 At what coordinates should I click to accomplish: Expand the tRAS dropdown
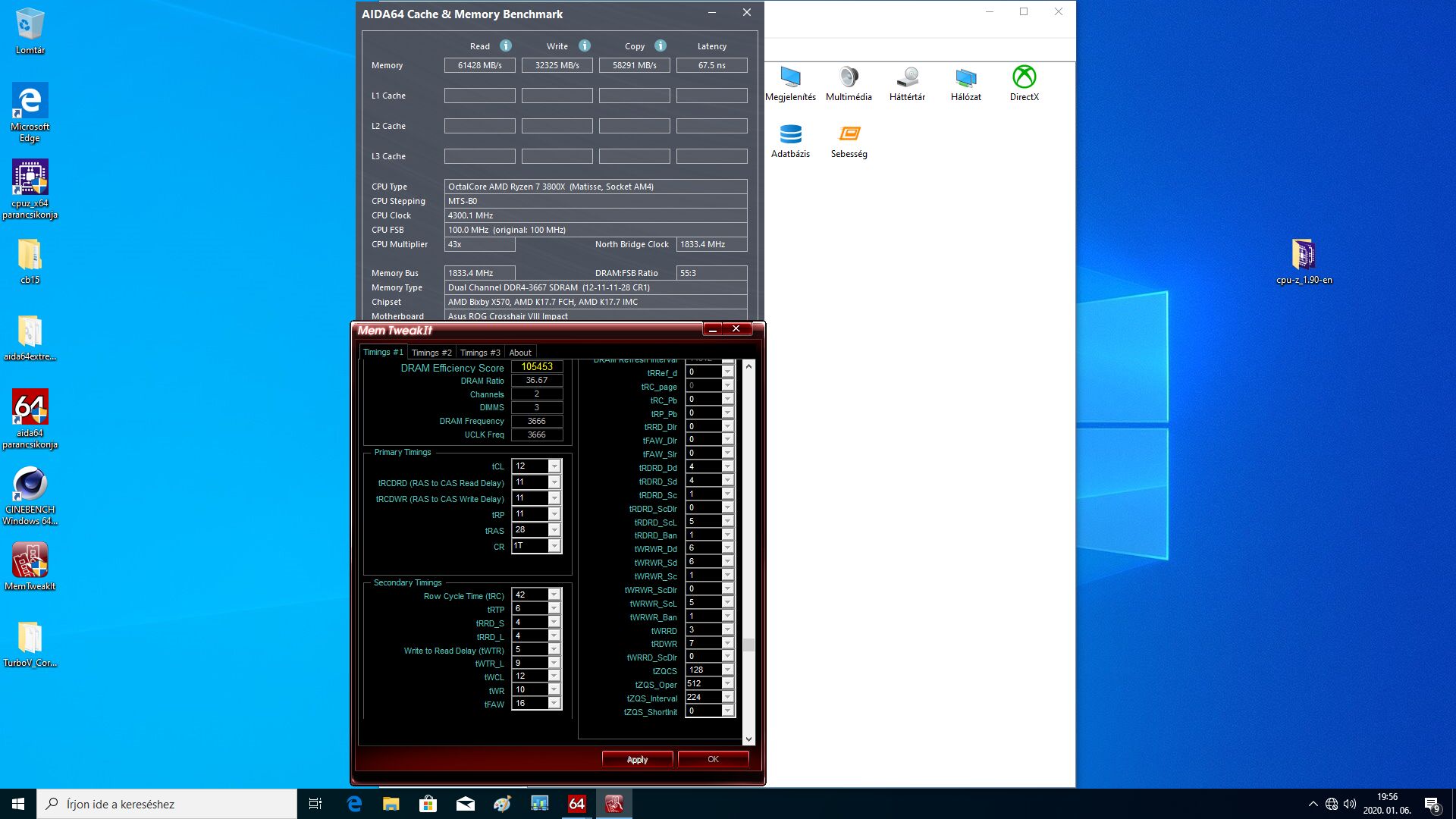554,530
